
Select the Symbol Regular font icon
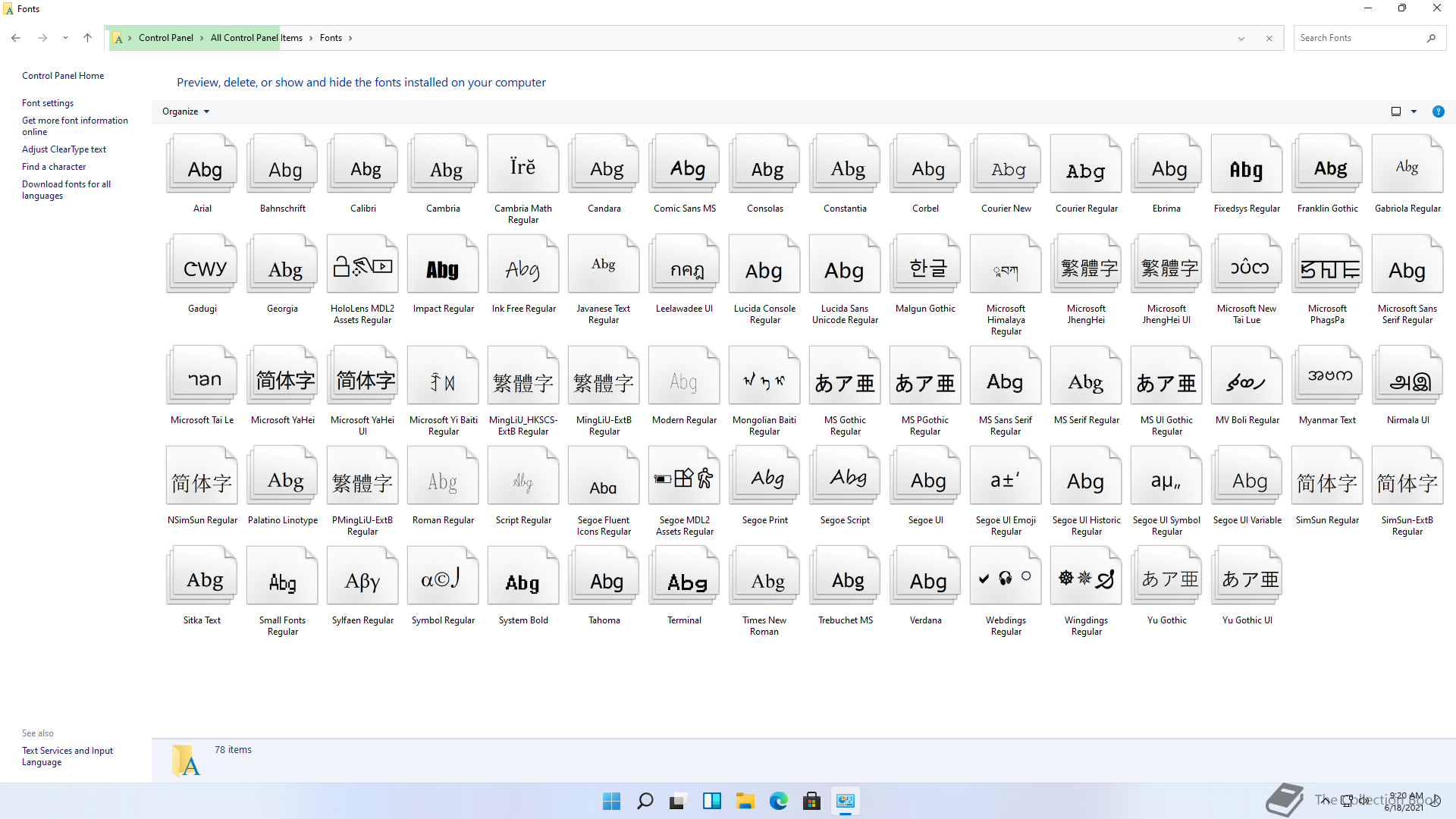(443, 576)
